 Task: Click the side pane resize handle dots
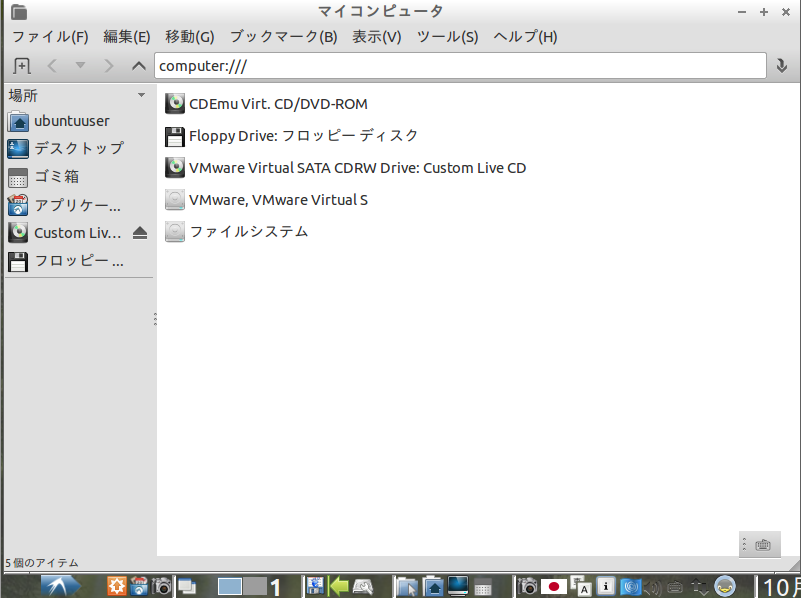point(155,319)
